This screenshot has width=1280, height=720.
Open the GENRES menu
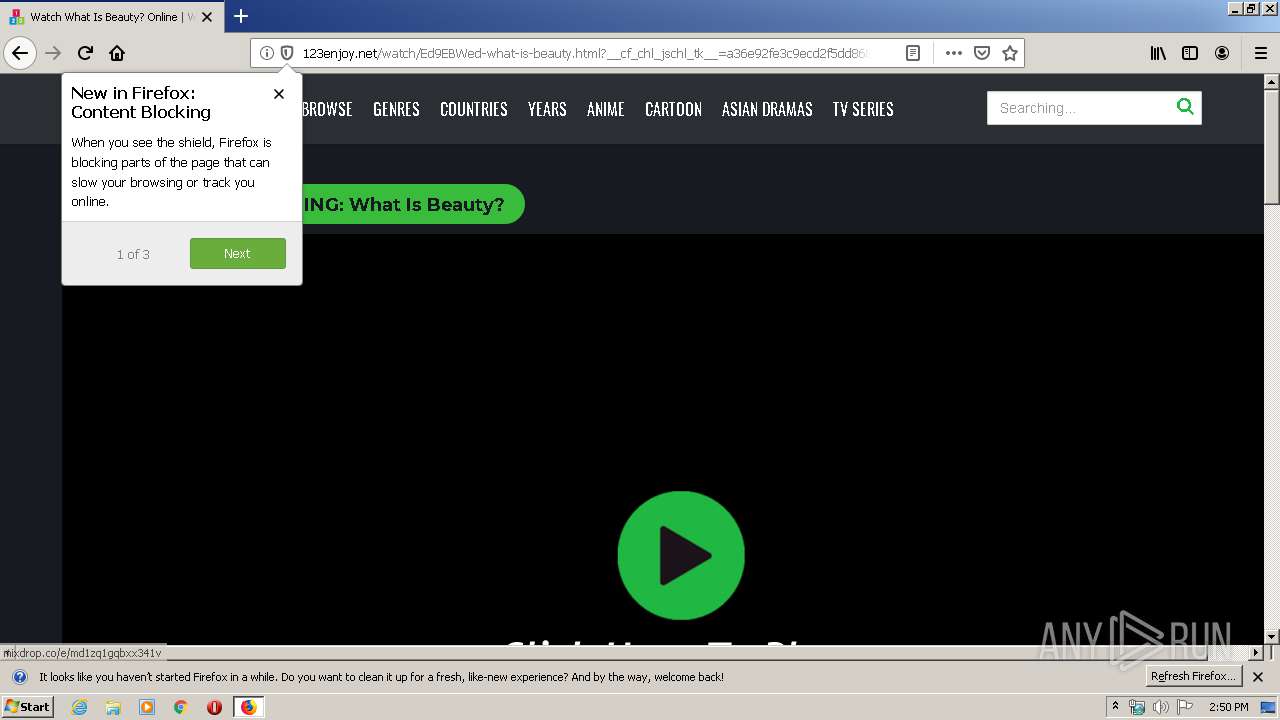[396, 109]
